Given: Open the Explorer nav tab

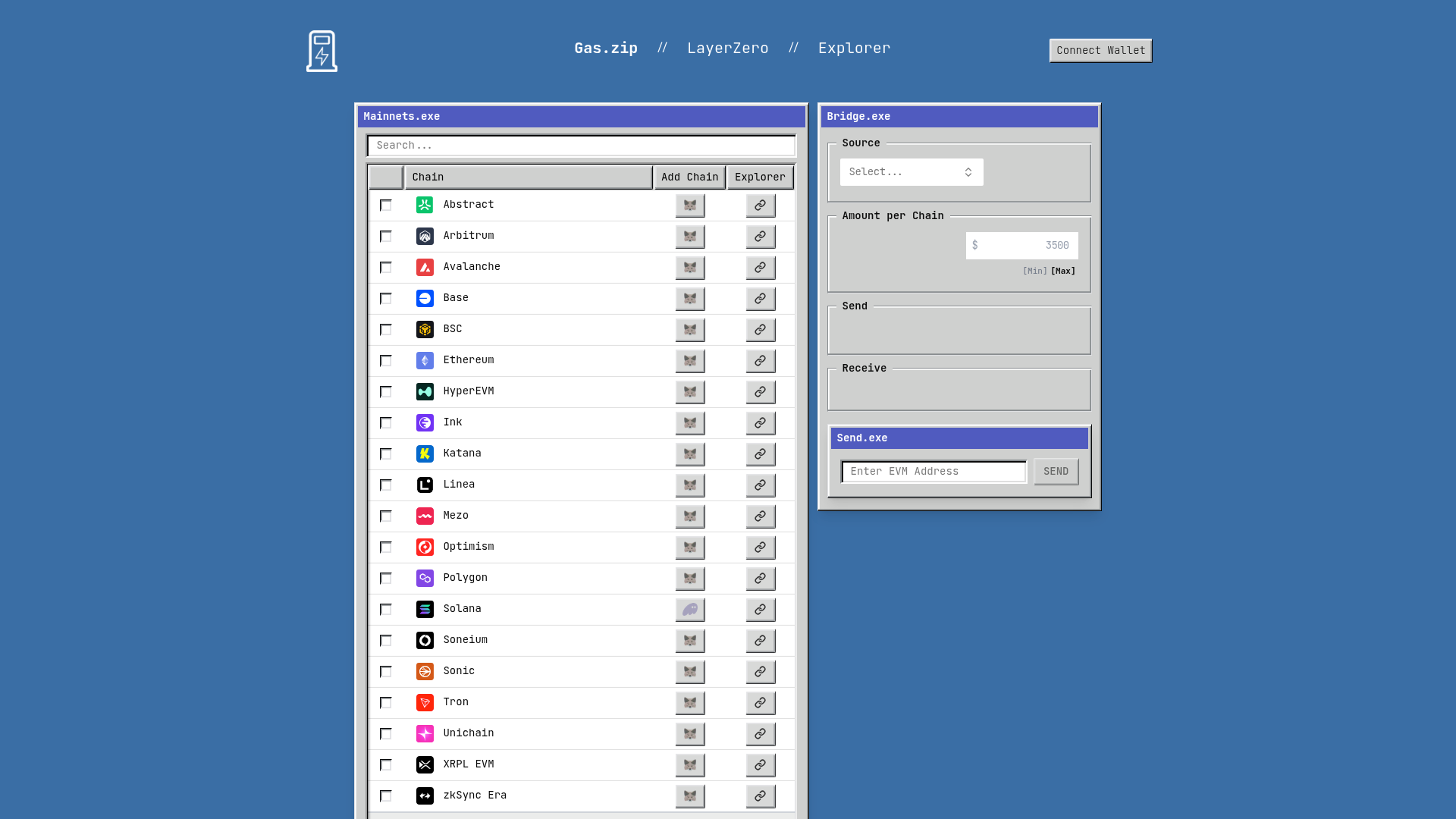Looking at the screenshot, I should pos(854,48).
